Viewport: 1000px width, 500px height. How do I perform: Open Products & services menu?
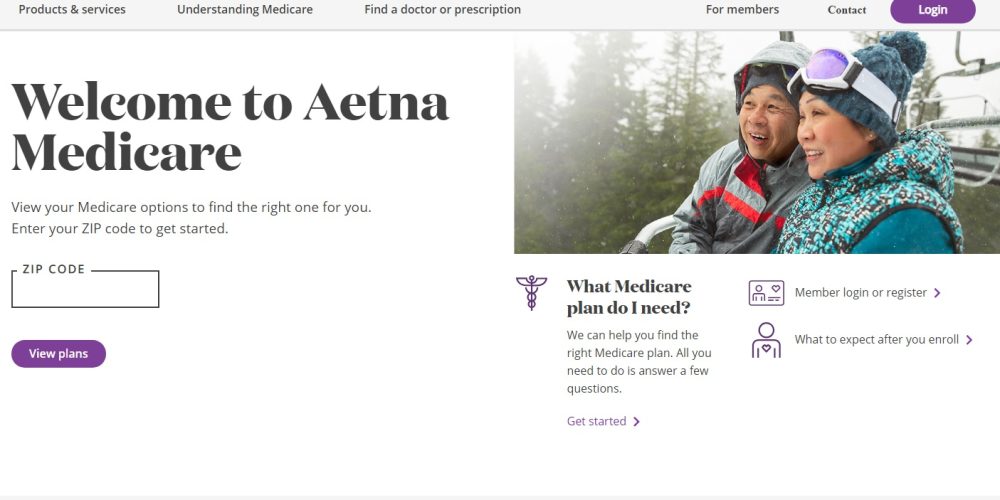[72, 10]
